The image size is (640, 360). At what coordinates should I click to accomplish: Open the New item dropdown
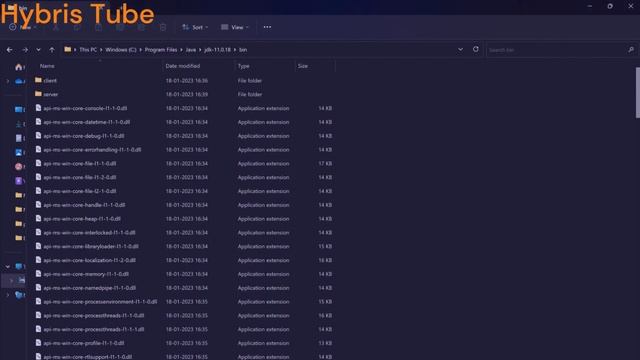[23, 27]
